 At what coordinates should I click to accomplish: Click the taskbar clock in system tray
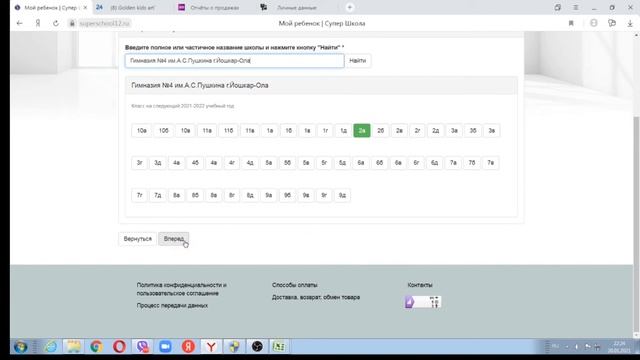pos(619,347)
